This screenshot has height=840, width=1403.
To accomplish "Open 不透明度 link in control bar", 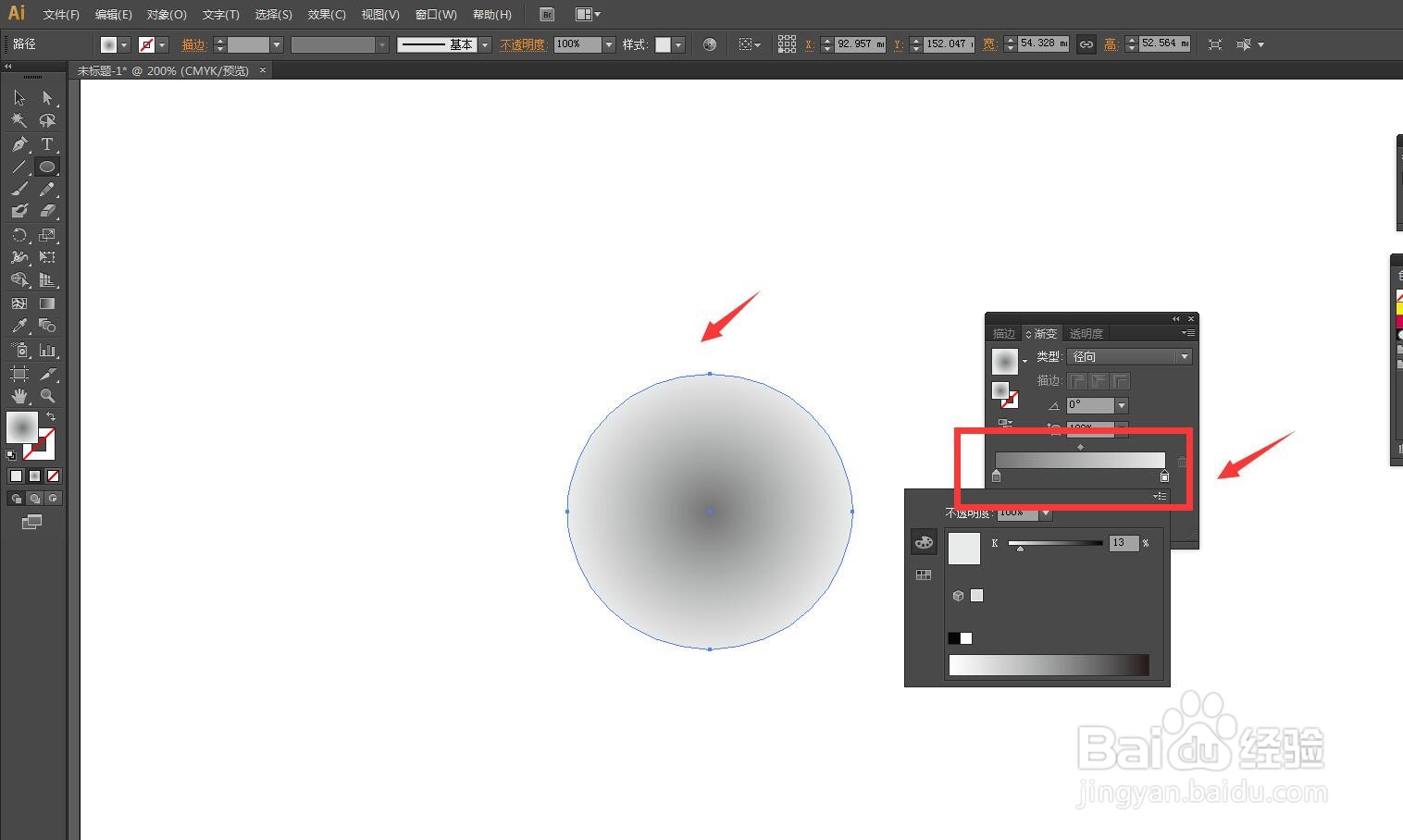I will click(x=523, y=44).
